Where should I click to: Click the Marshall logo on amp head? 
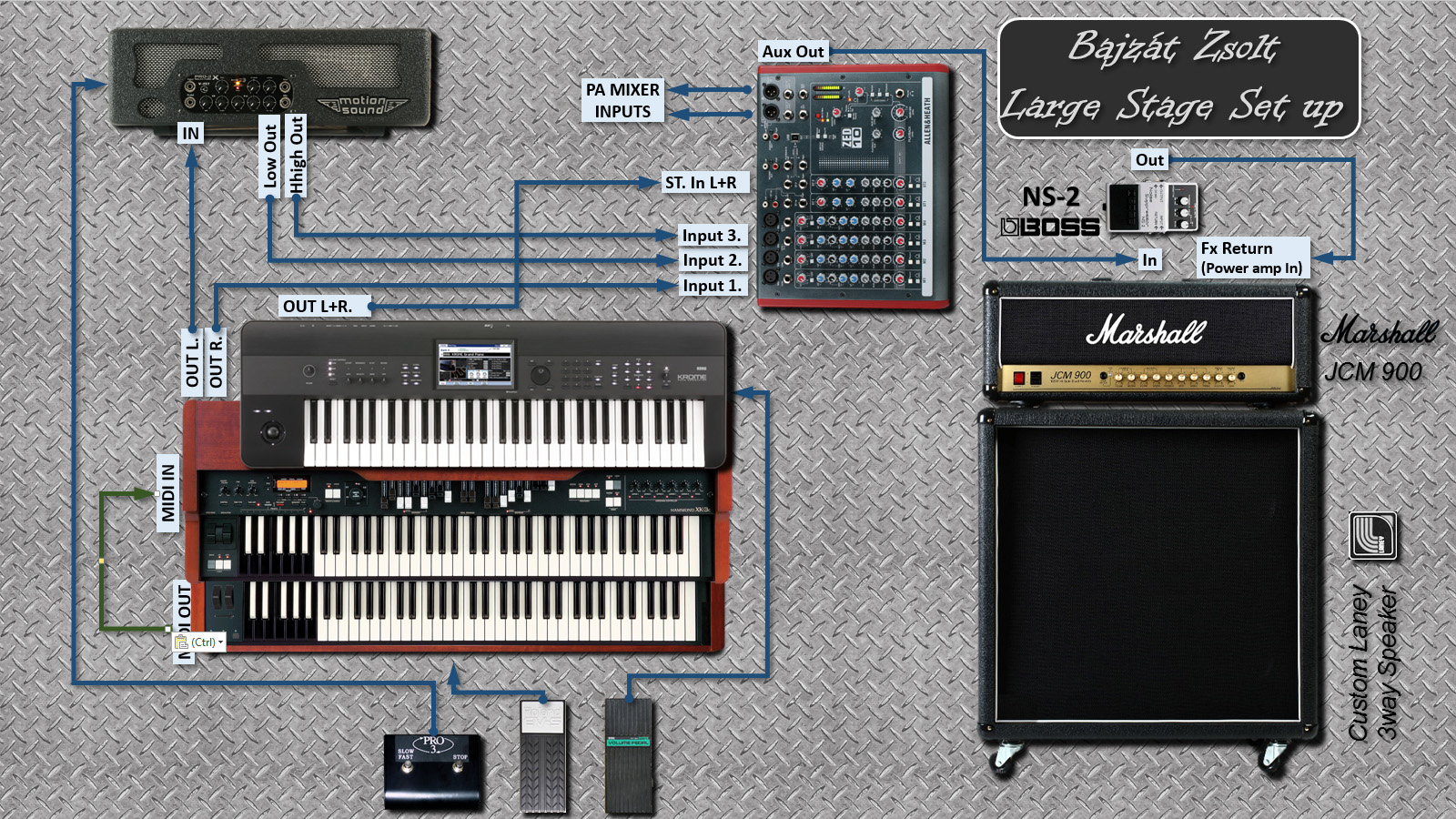click(x=1146, y=330)
